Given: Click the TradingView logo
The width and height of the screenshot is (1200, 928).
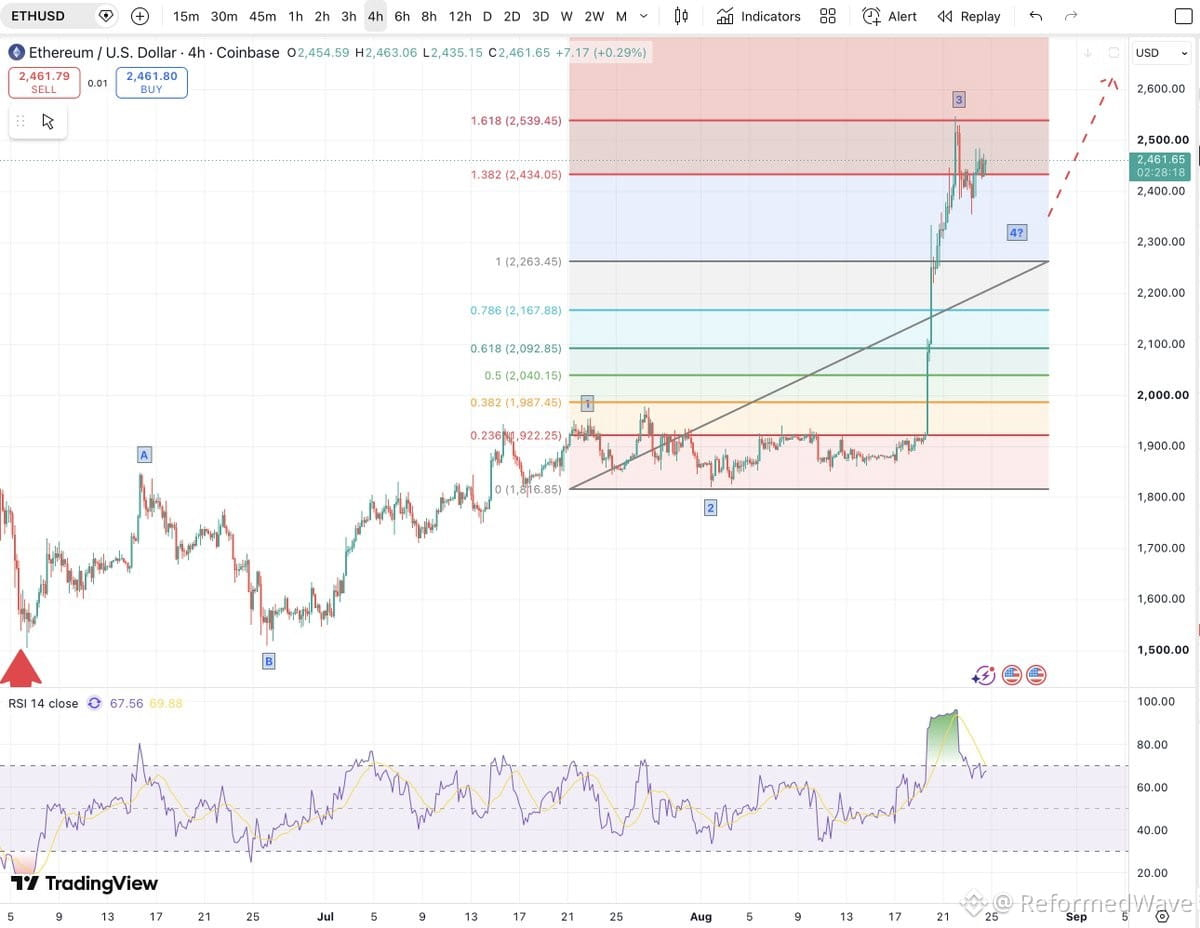Looking at the screenshot, I should 84,883.
